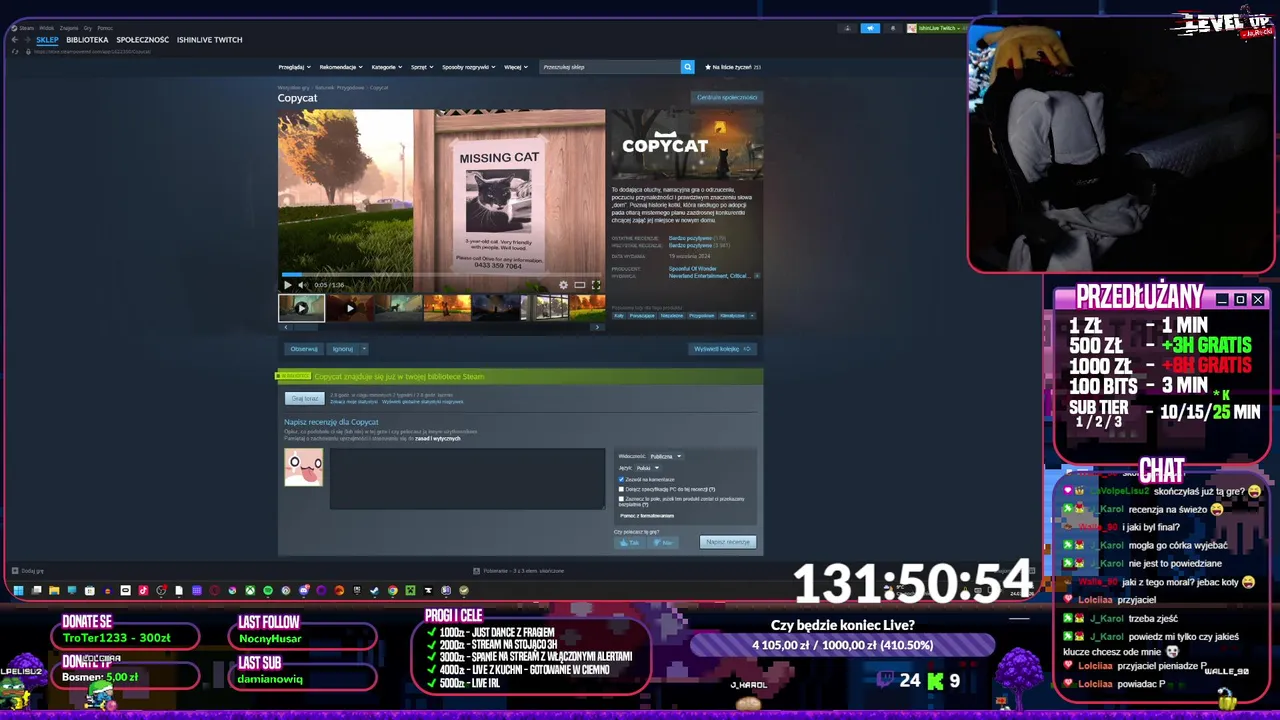This screenshot has height=720, width=1280.
Task: Open the ISHINLIVE TWITCH profile tab
Action: click(x=210, y=40)
